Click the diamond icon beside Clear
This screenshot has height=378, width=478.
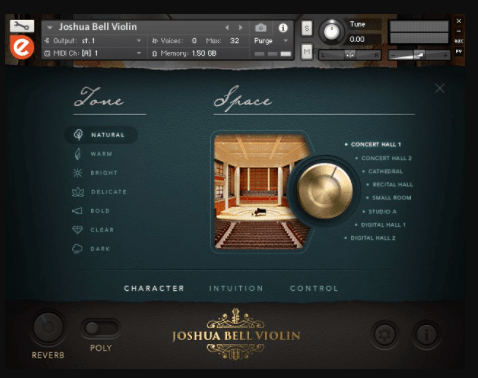77,230
